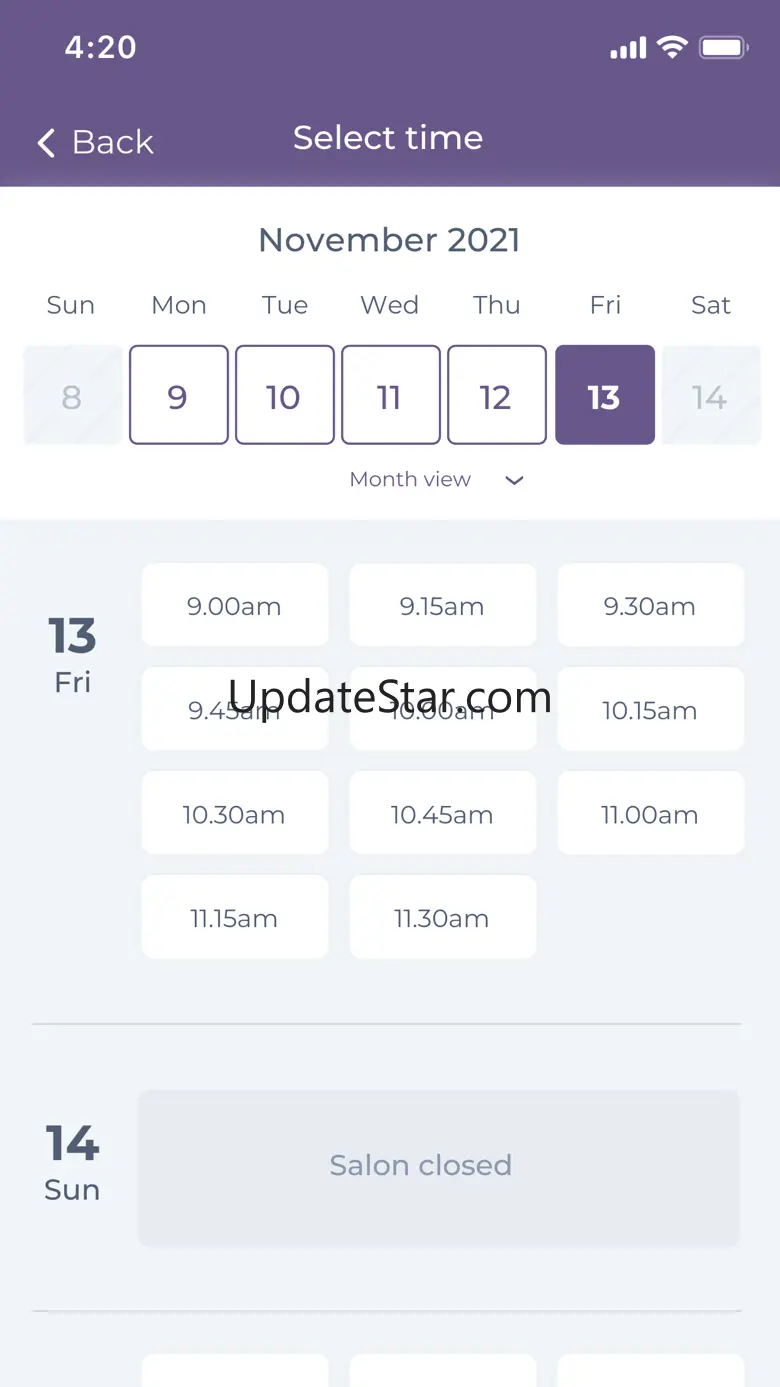The width and height of the screenshot is (780, 1387).
Task: Tap the 11.30am time slot
Action: (442, 917)
